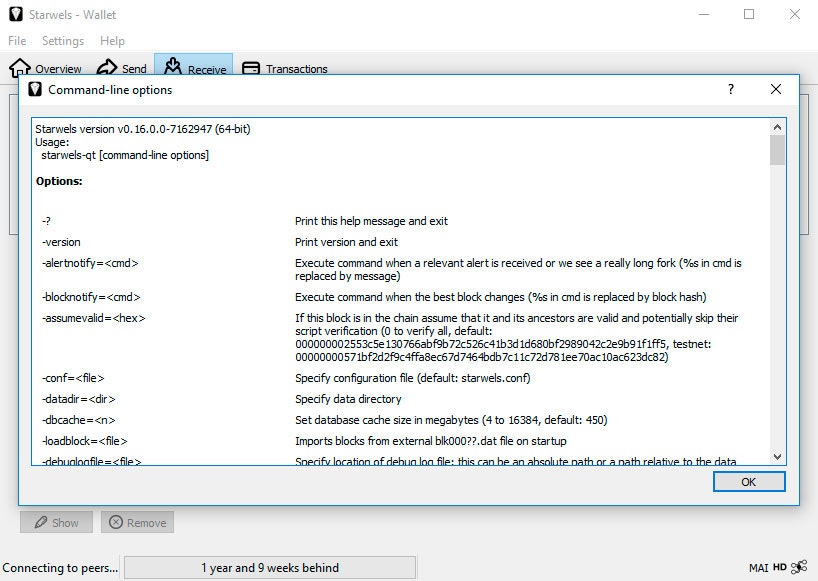Click the vertical scrollbar thumb in options list
The width and height of the screenshot is (818, 581).
(x=777, y=150)
